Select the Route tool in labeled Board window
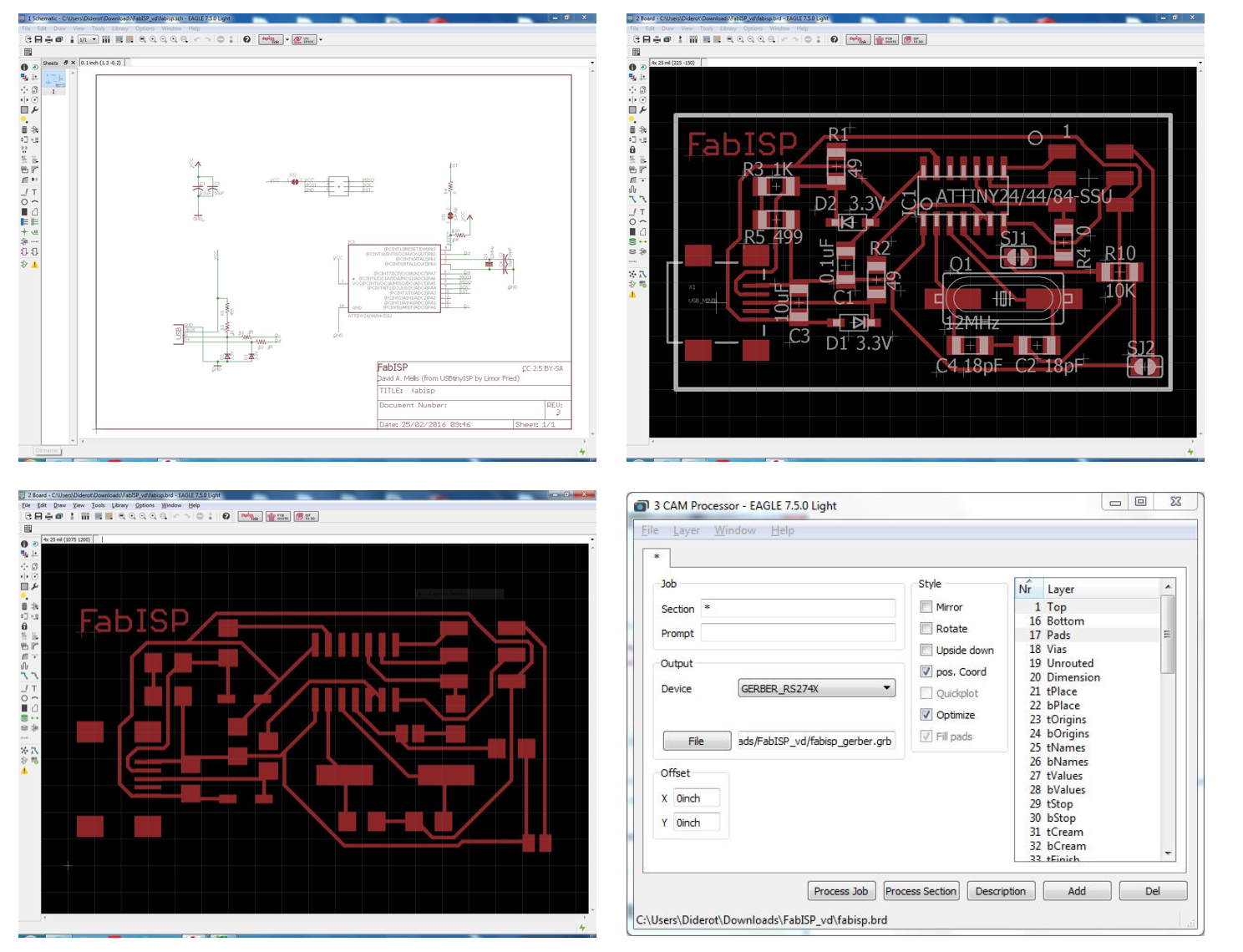Screen dimensions: 1243x952 point(632,200)
